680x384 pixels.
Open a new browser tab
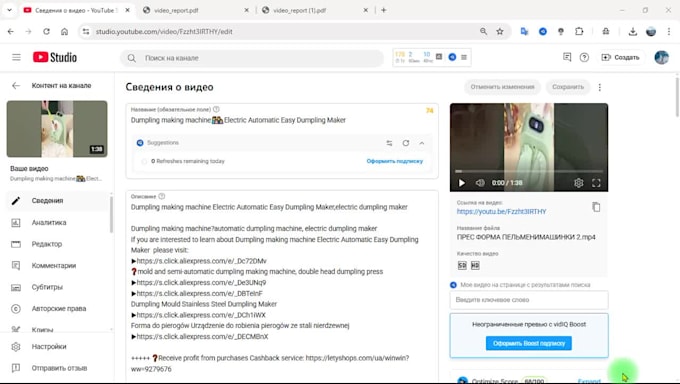383,10
